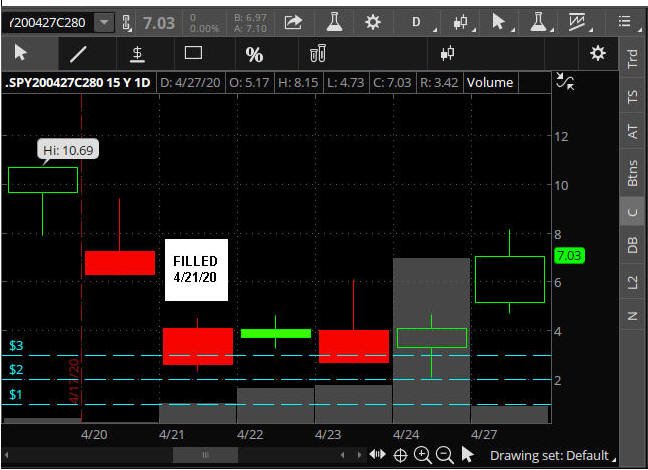
Task: Open the pointer cursor dropdown in top bar
Action: click(x=500, y=22)
